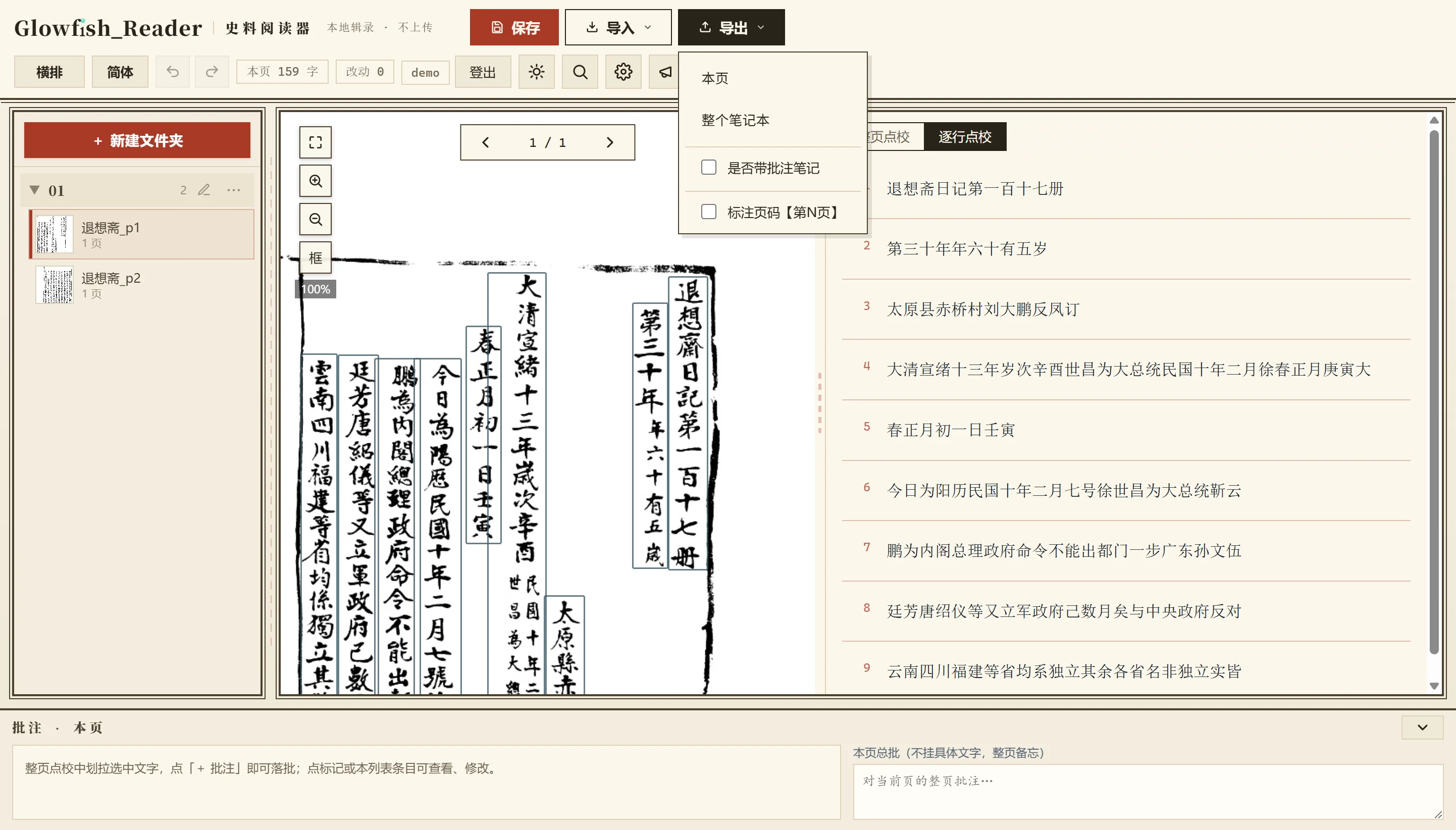
Task: Collapse folder 01 triangle
Action: pos(35,190)
